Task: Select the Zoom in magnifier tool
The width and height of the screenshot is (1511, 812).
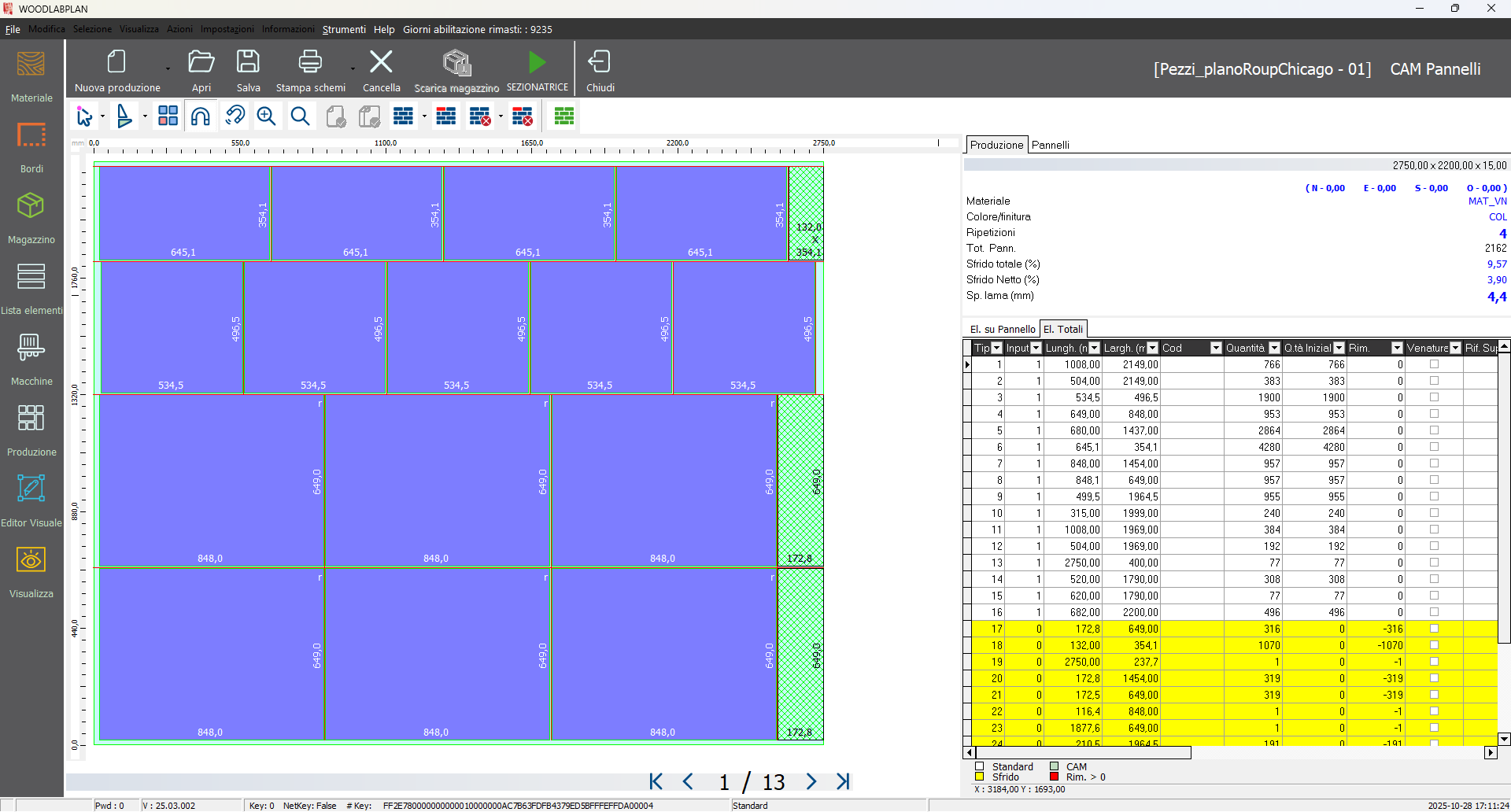Action: point(266,116)
